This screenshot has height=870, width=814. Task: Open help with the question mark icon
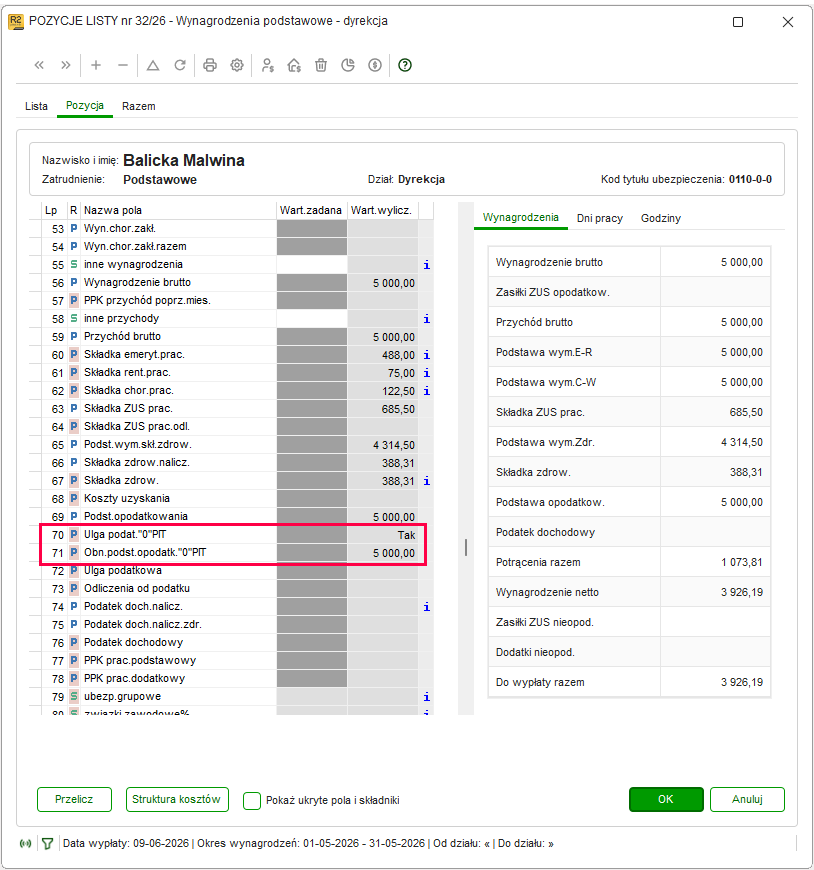click(405, 65)
